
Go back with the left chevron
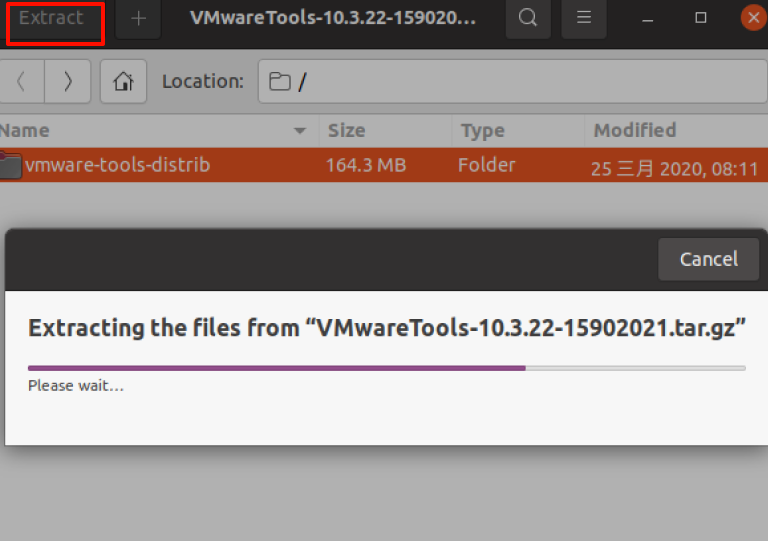tap(22, 82)
